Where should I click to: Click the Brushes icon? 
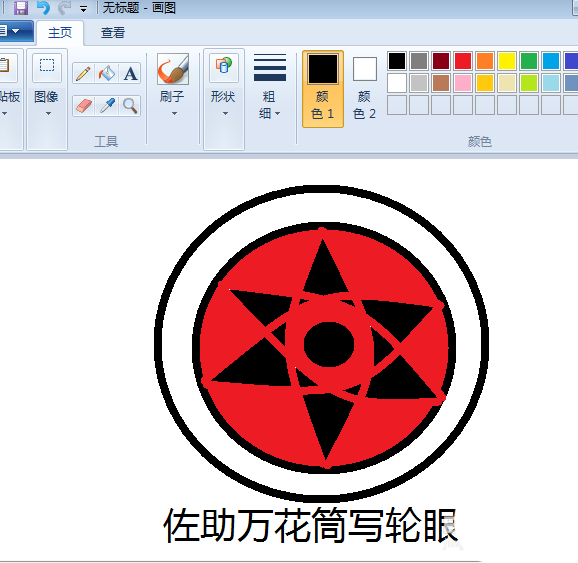(x=173, y=69)
